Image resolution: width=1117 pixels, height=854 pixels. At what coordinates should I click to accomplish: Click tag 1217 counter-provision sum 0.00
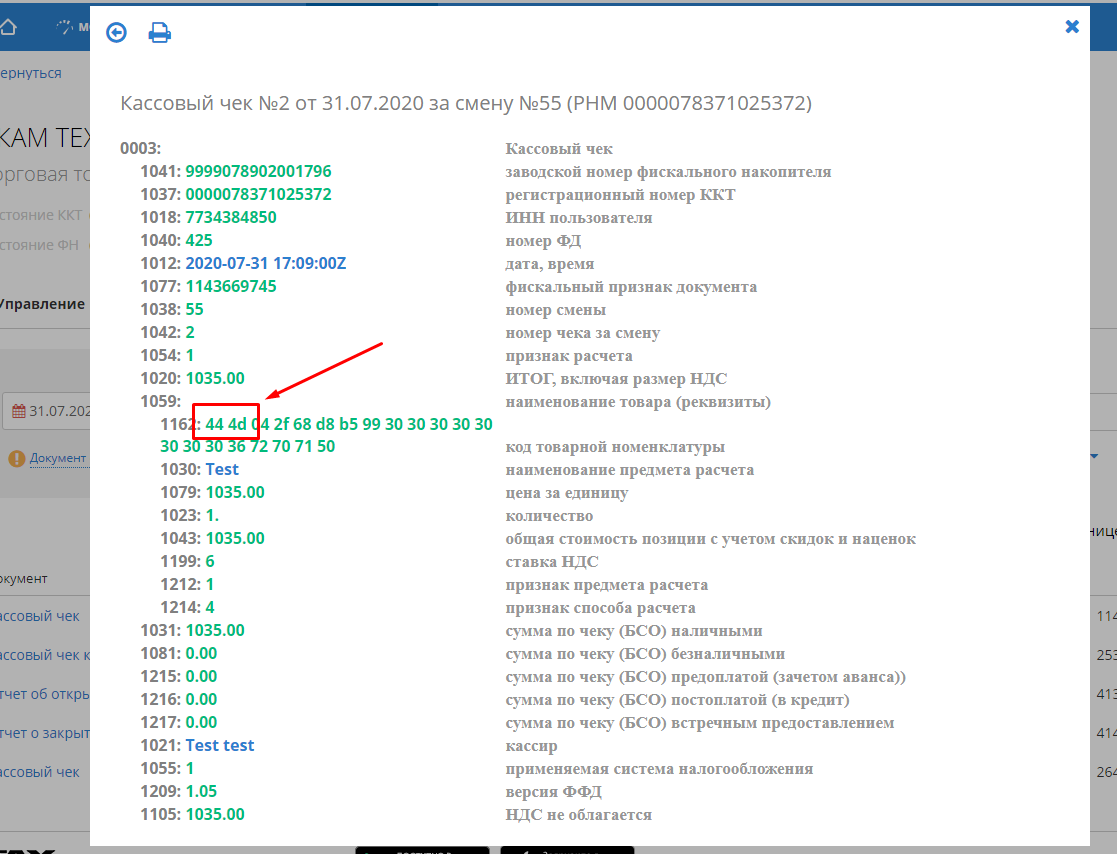(x=202, y=722)
